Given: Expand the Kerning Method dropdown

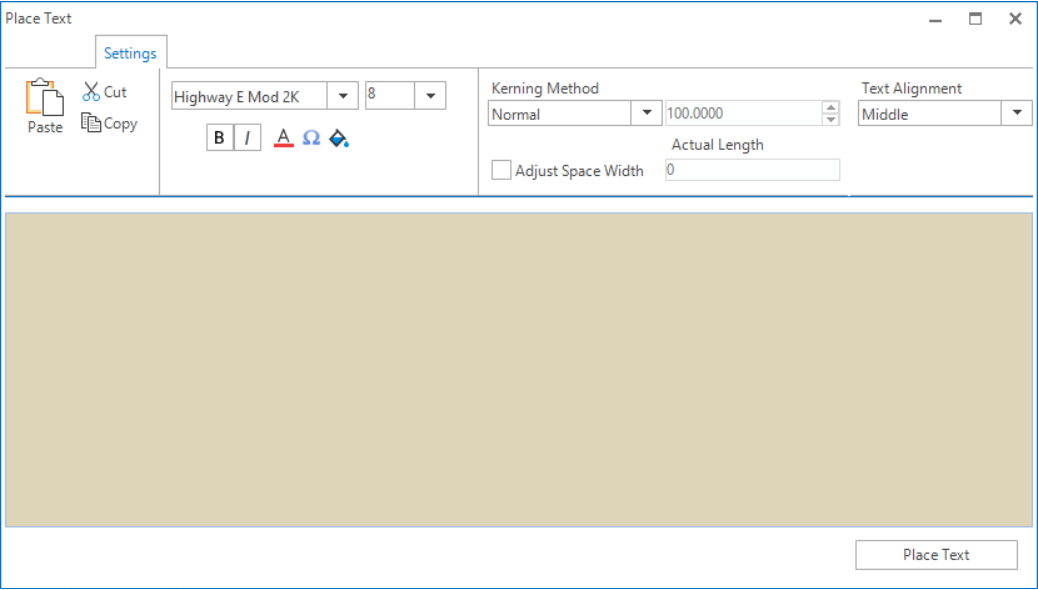Looking at the screenshot, I should coord(647,114).
